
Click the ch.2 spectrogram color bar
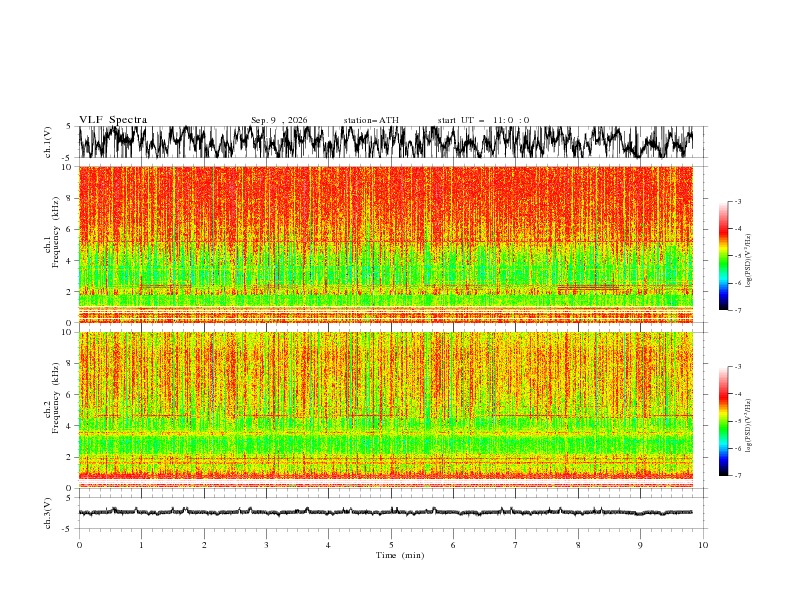pos(723,421)
